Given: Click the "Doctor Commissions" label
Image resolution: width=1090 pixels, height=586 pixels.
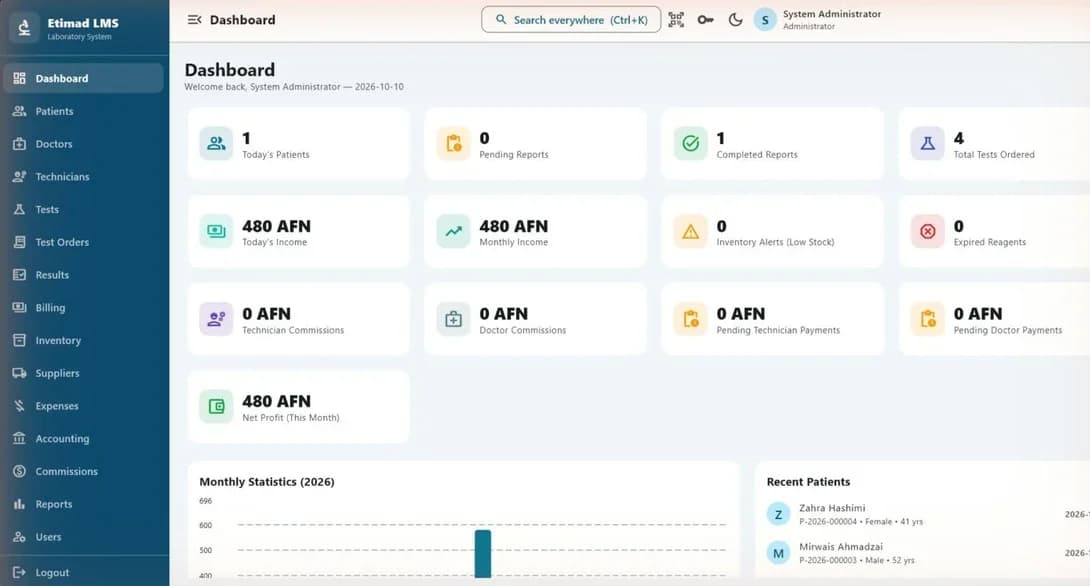Looking at the screenshot, I should (522, 330).
